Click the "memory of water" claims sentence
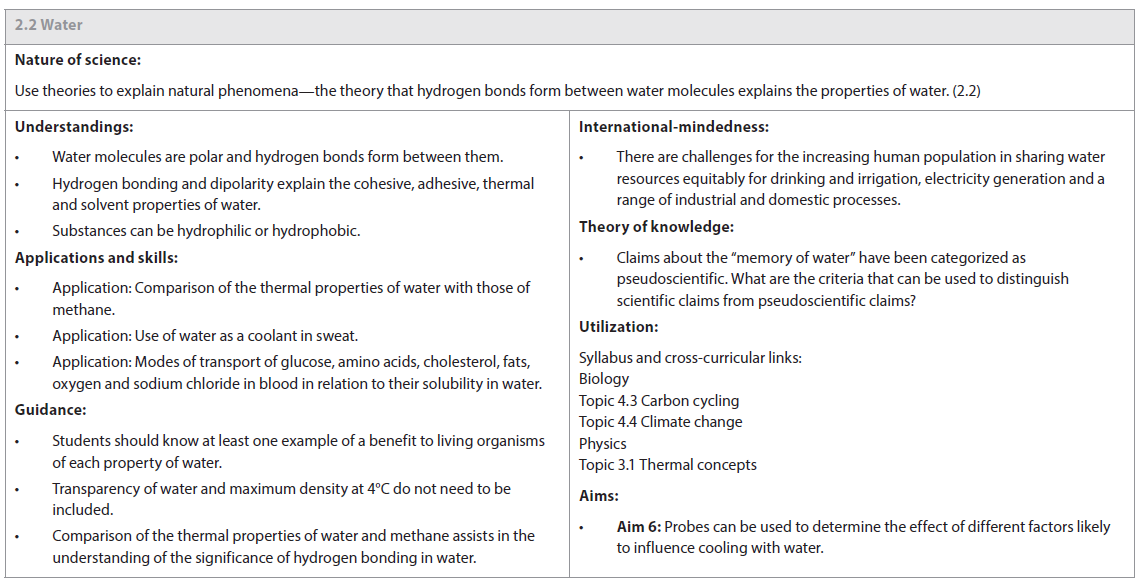The width and height of the screenshot is (1148, 588). click(820, 258)
